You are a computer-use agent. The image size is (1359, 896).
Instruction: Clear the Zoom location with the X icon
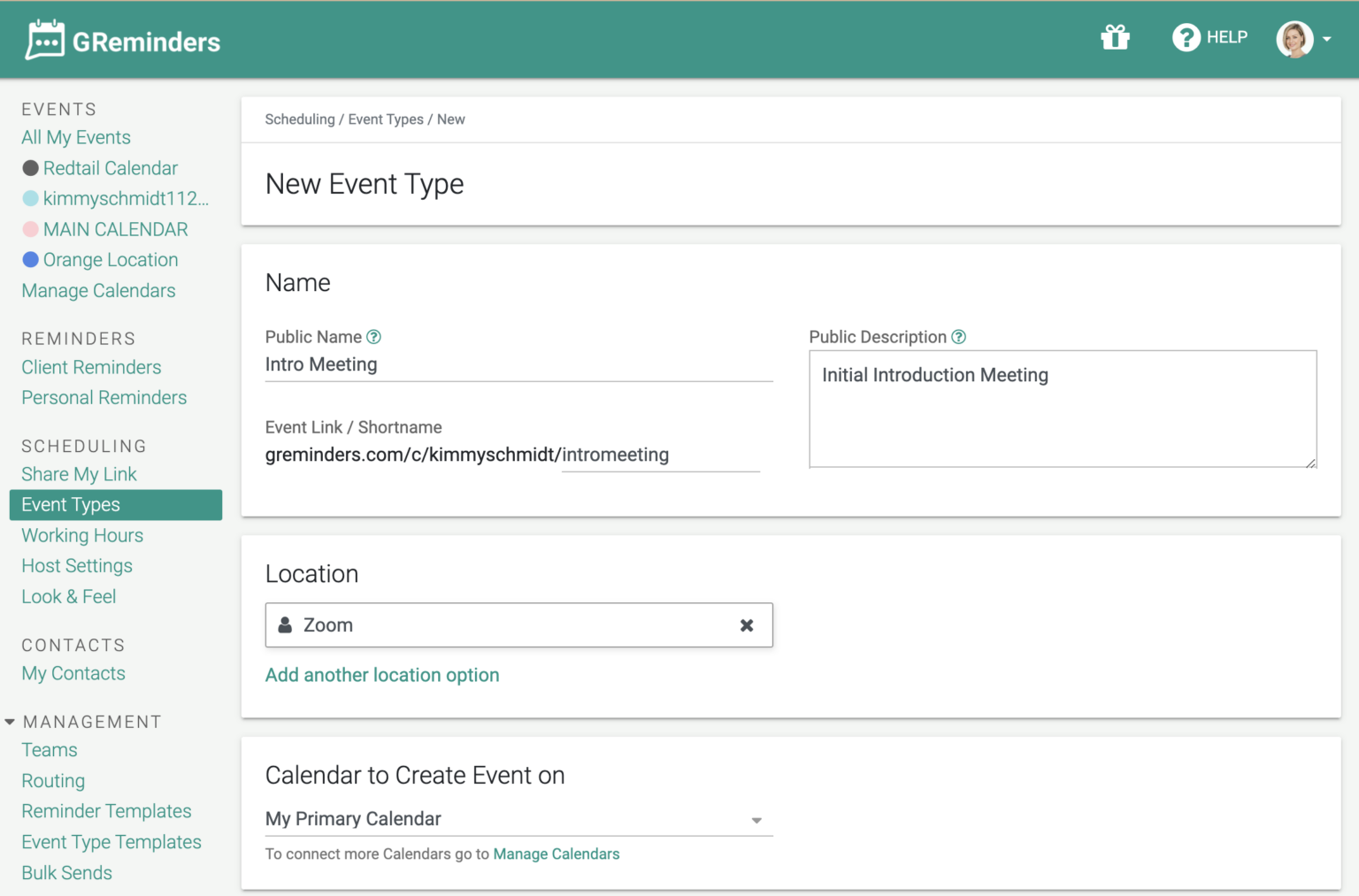click(x=746, y=624)
